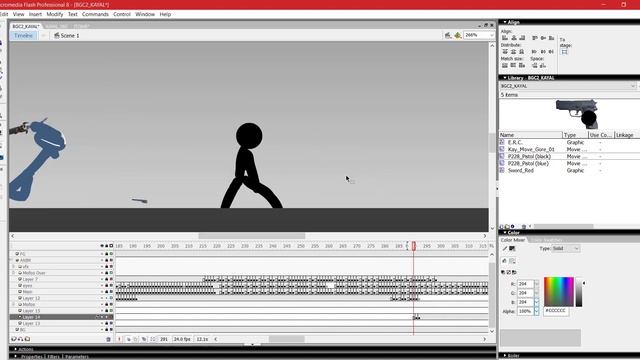The height and width of the screenshot is (360, 640).
Task: Open the Library document dropdown
Action: (633, 86)
